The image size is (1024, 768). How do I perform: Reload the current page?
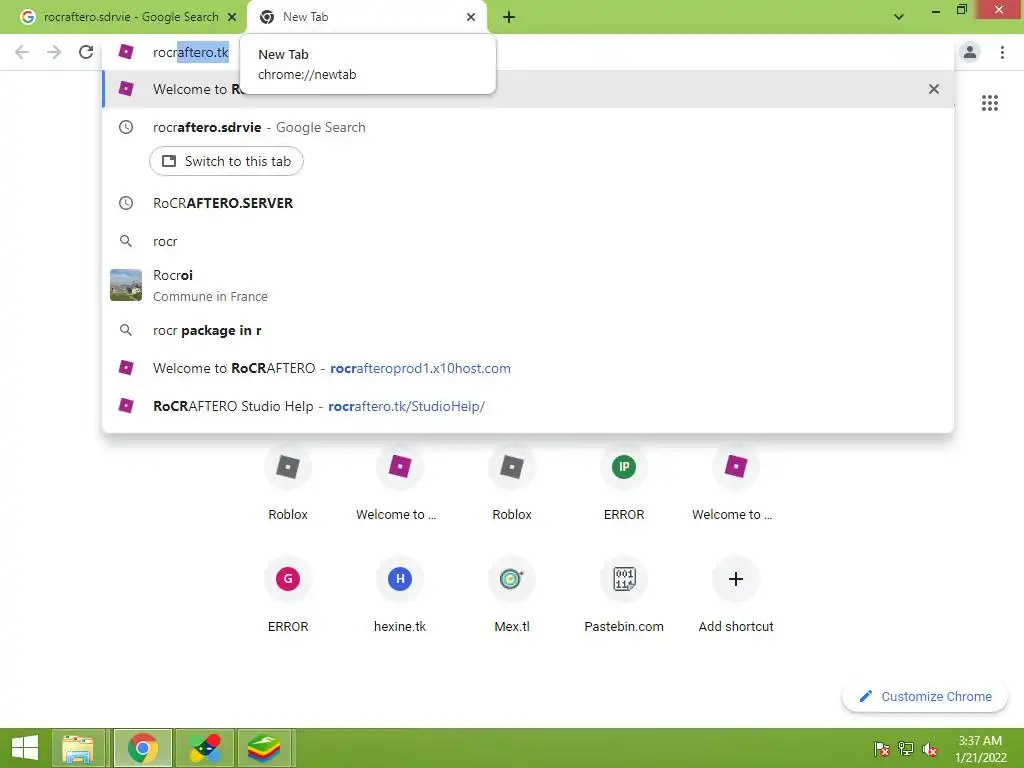coord(86,52)
